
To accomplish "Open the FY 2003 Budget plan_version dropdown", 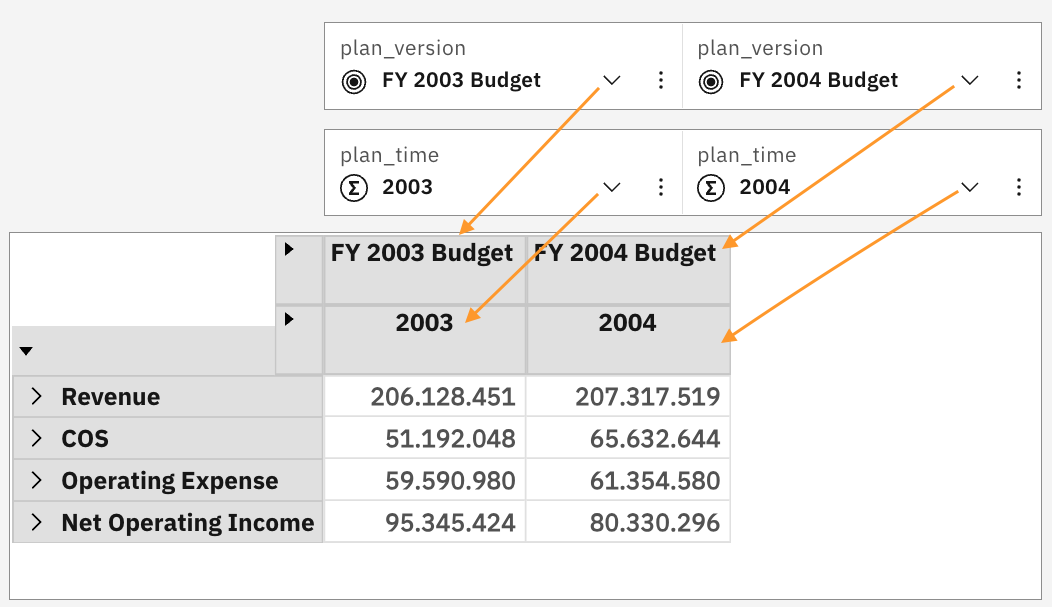I will 612,81.
